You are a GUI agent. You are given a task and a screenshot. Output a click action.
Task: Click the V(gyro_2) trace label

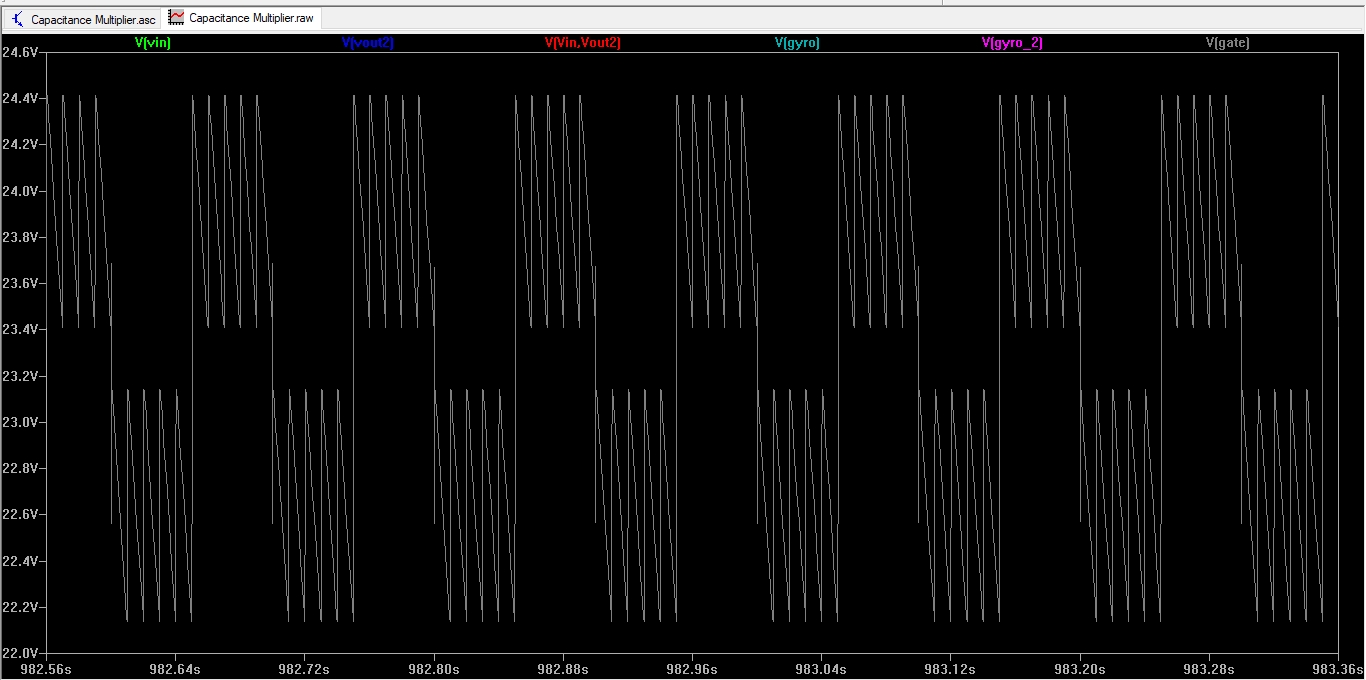coord(1012,43)
